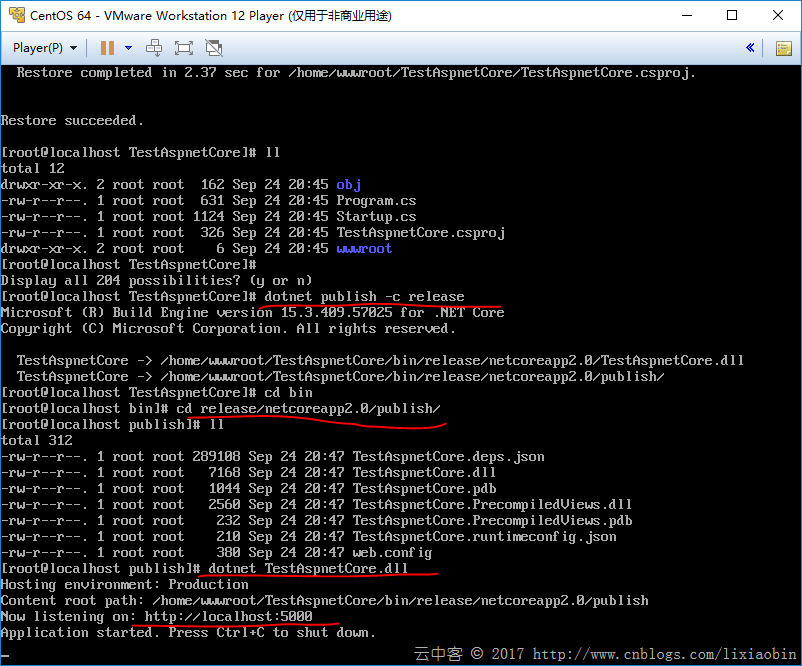Expand the power options dropdown arrow

pos(128,48)
